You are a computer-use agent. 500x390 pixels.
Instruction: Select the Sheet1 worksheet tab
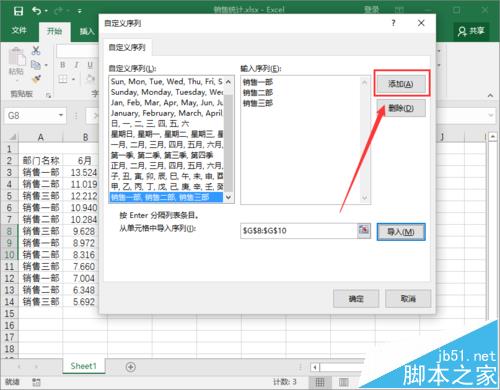83,366
